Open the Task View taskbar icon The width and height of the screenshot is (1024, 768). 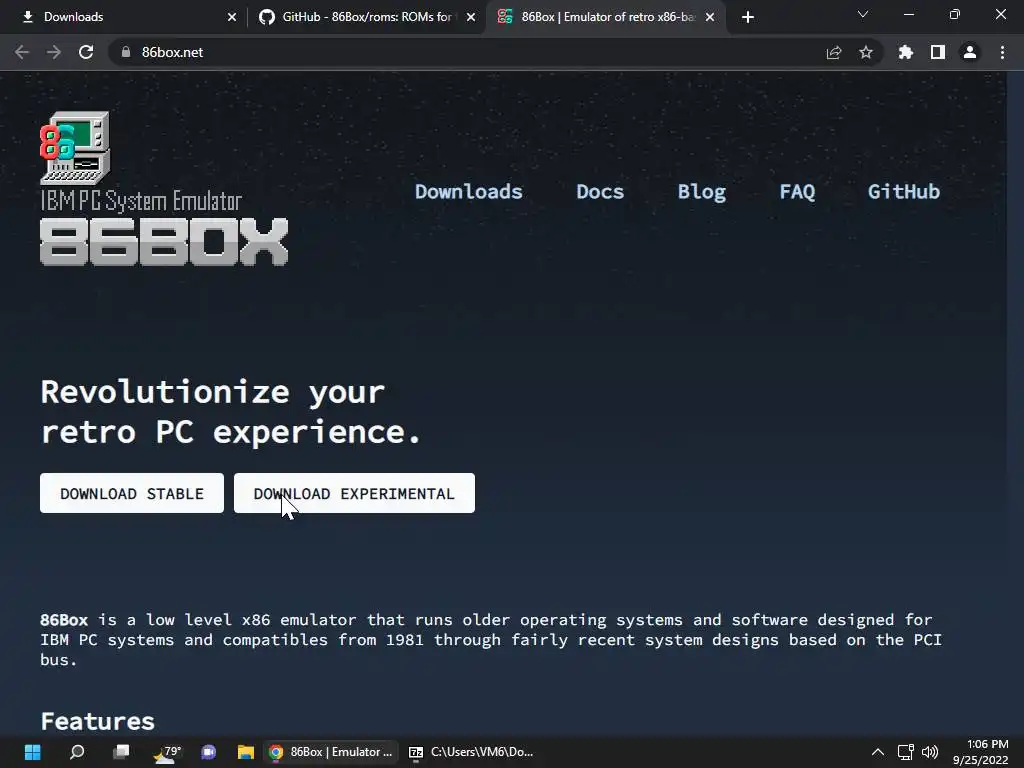click(x=121, y=752)
